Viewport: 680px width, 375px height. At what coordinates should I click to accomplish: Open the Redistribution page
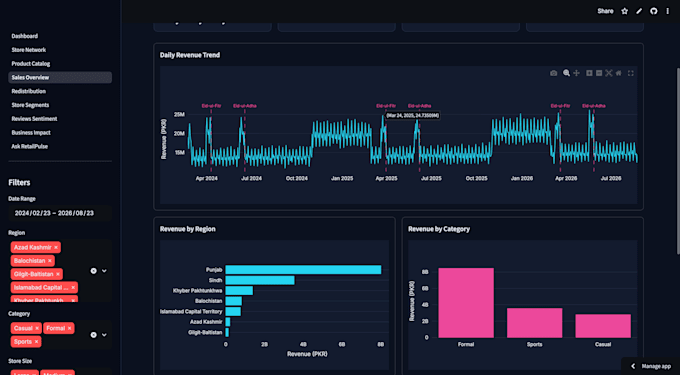tap(60, 91)
